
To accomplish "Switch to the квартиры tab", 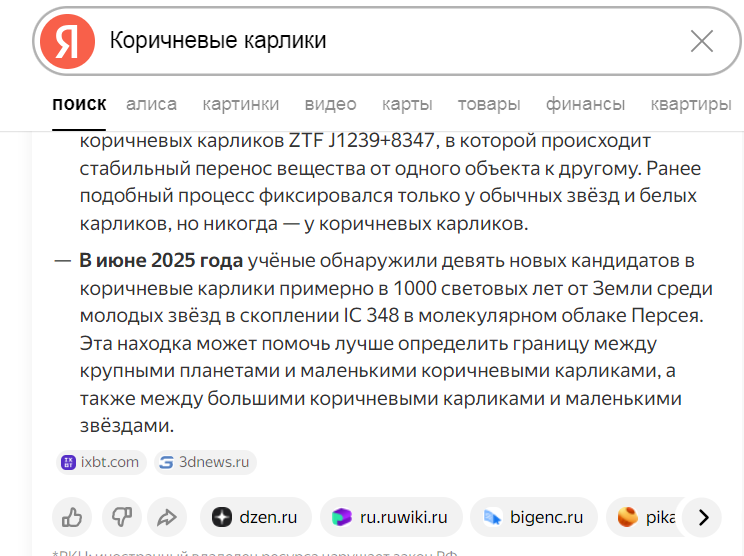I will (x=691, y=104).
